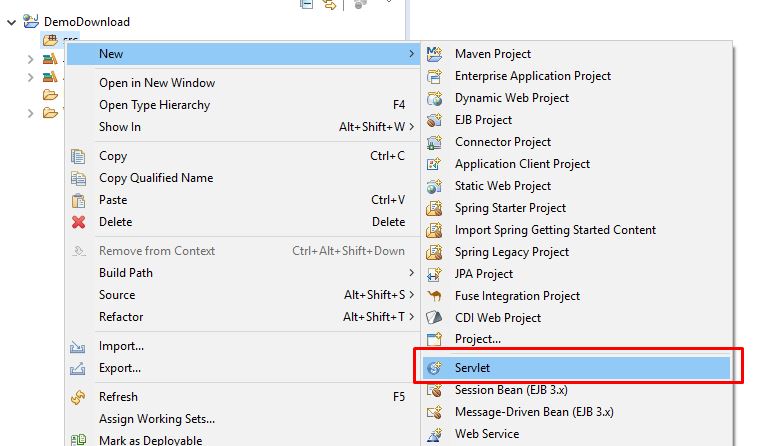Expand the Show In submenu arrow

[411, 127]
